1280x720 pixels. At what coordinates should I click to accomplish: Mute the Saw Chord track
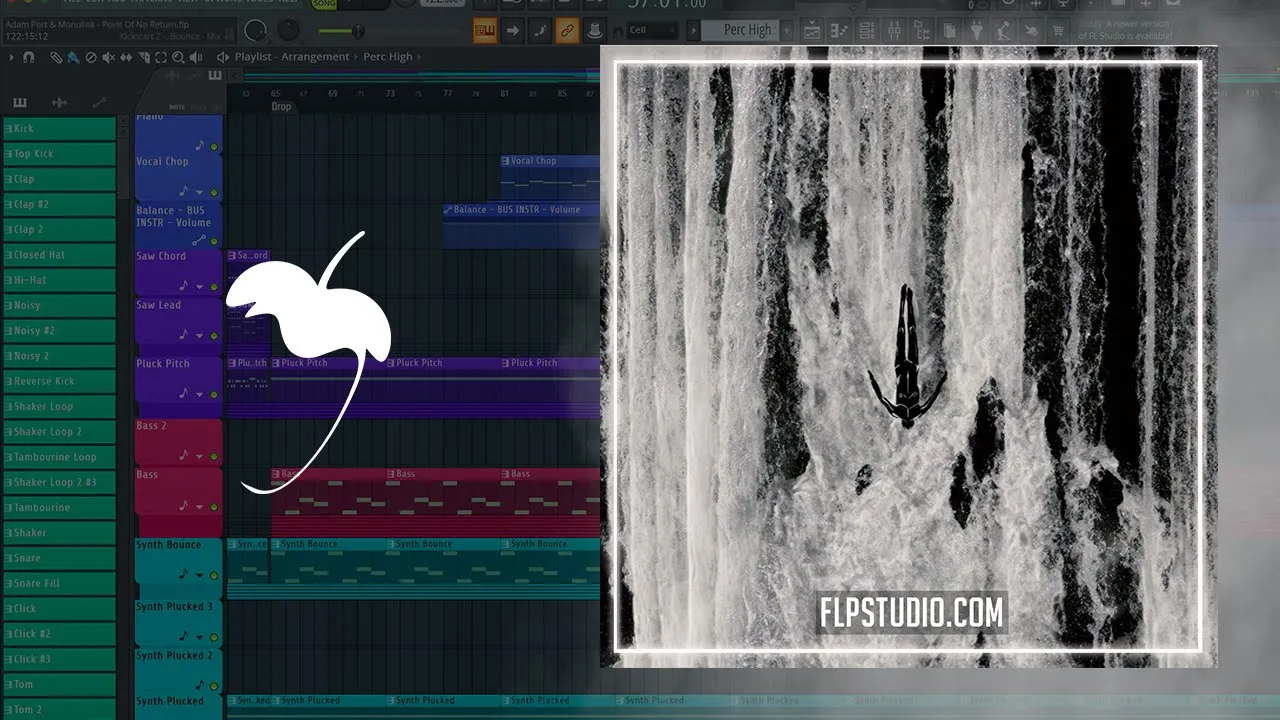[x=214, y=287]
